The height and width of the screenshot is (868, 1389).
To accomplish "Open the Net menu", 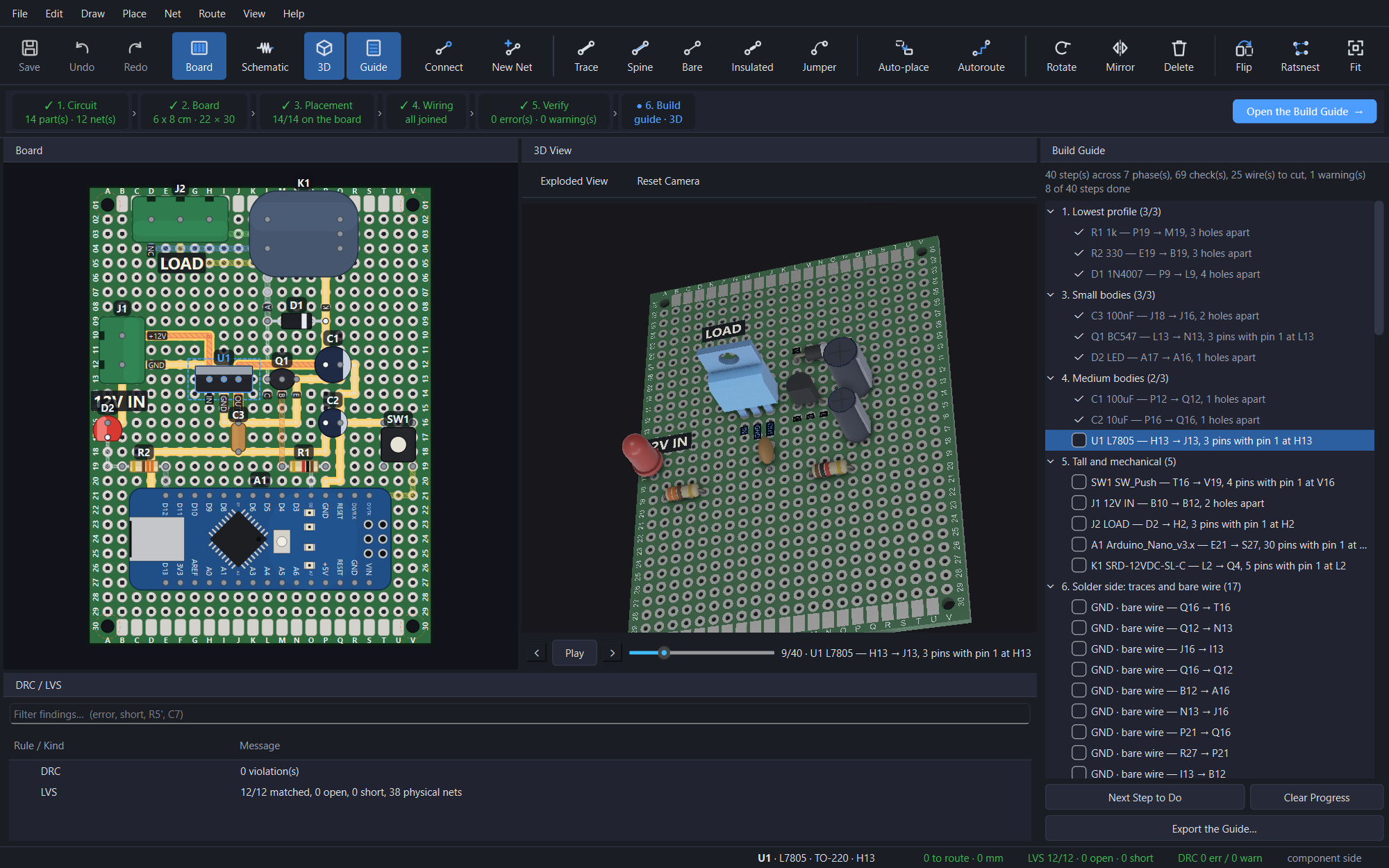I will pyautogui.click(x=172, y=13).
